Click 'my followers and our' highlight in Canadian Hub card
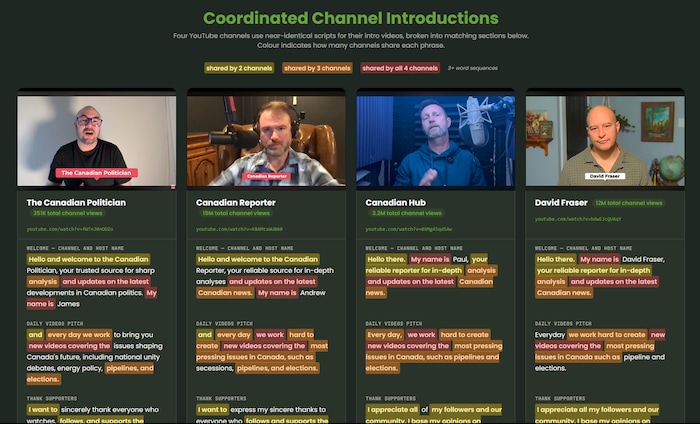 tap(467, 410)
